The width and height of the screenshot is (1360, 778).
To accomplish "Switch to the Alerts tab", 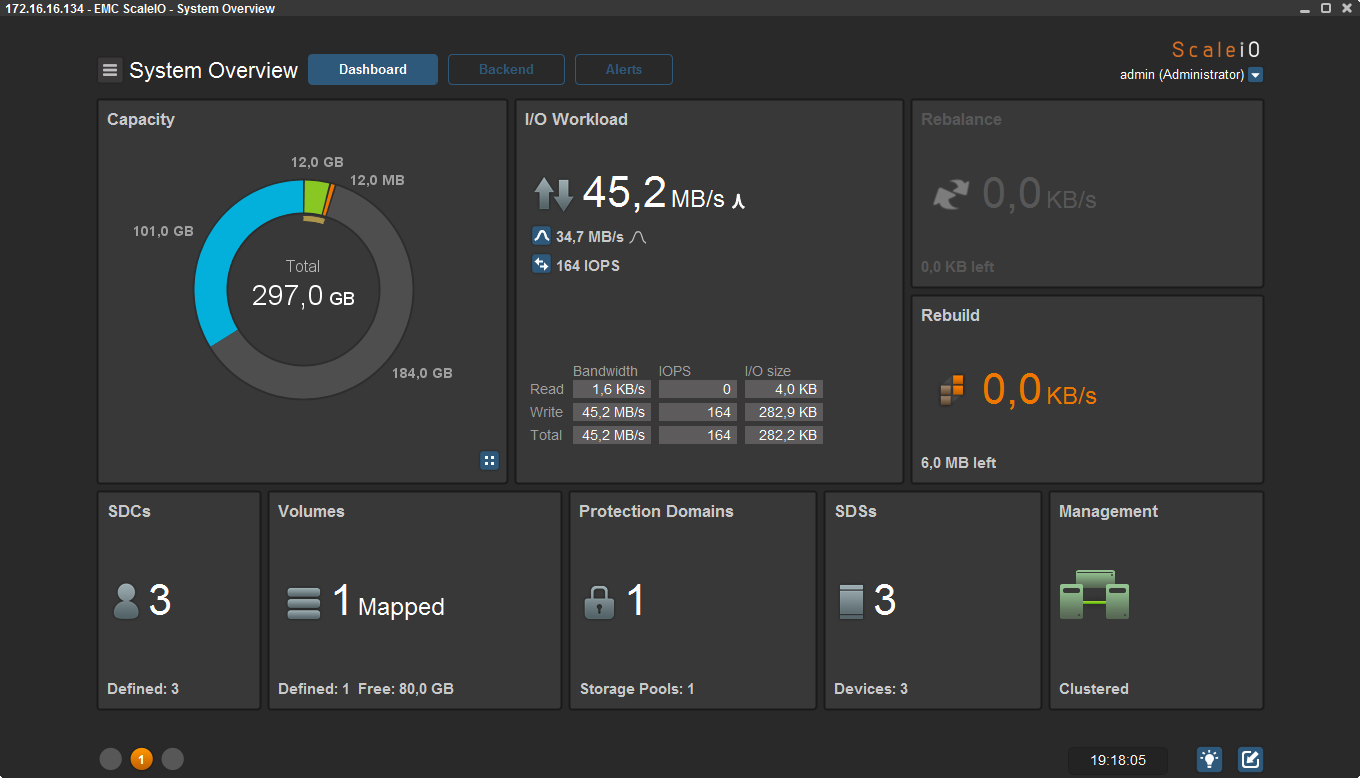I will point(624,70).
